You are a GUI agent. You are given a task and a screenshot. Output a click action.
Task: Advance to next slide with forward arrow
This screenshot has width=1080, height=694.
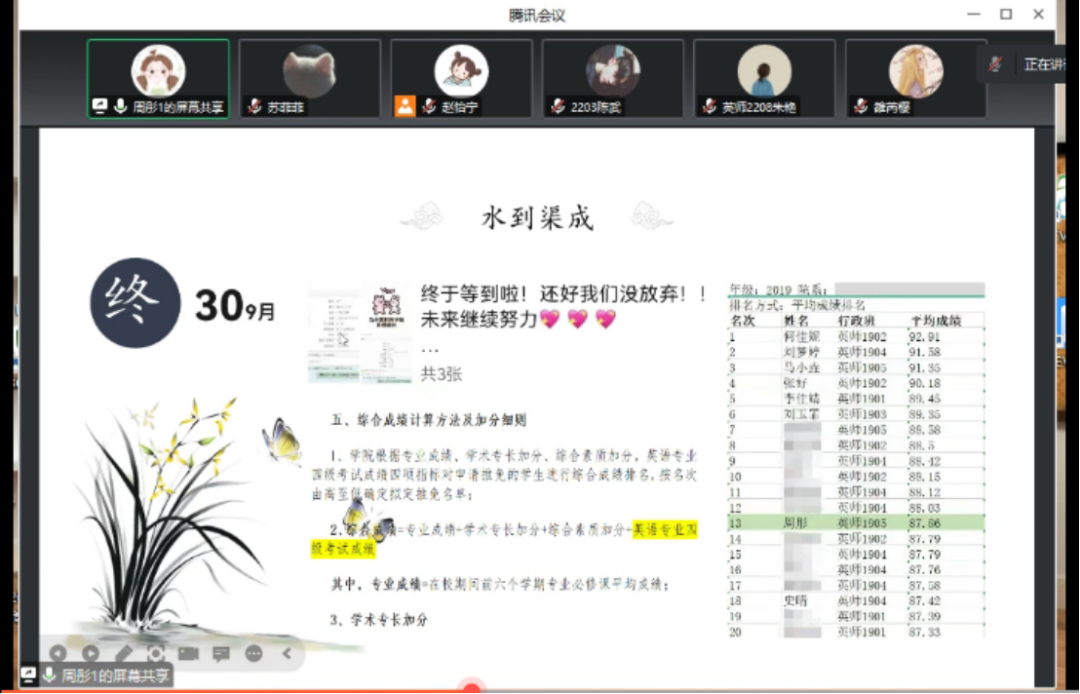coord(90,653)
